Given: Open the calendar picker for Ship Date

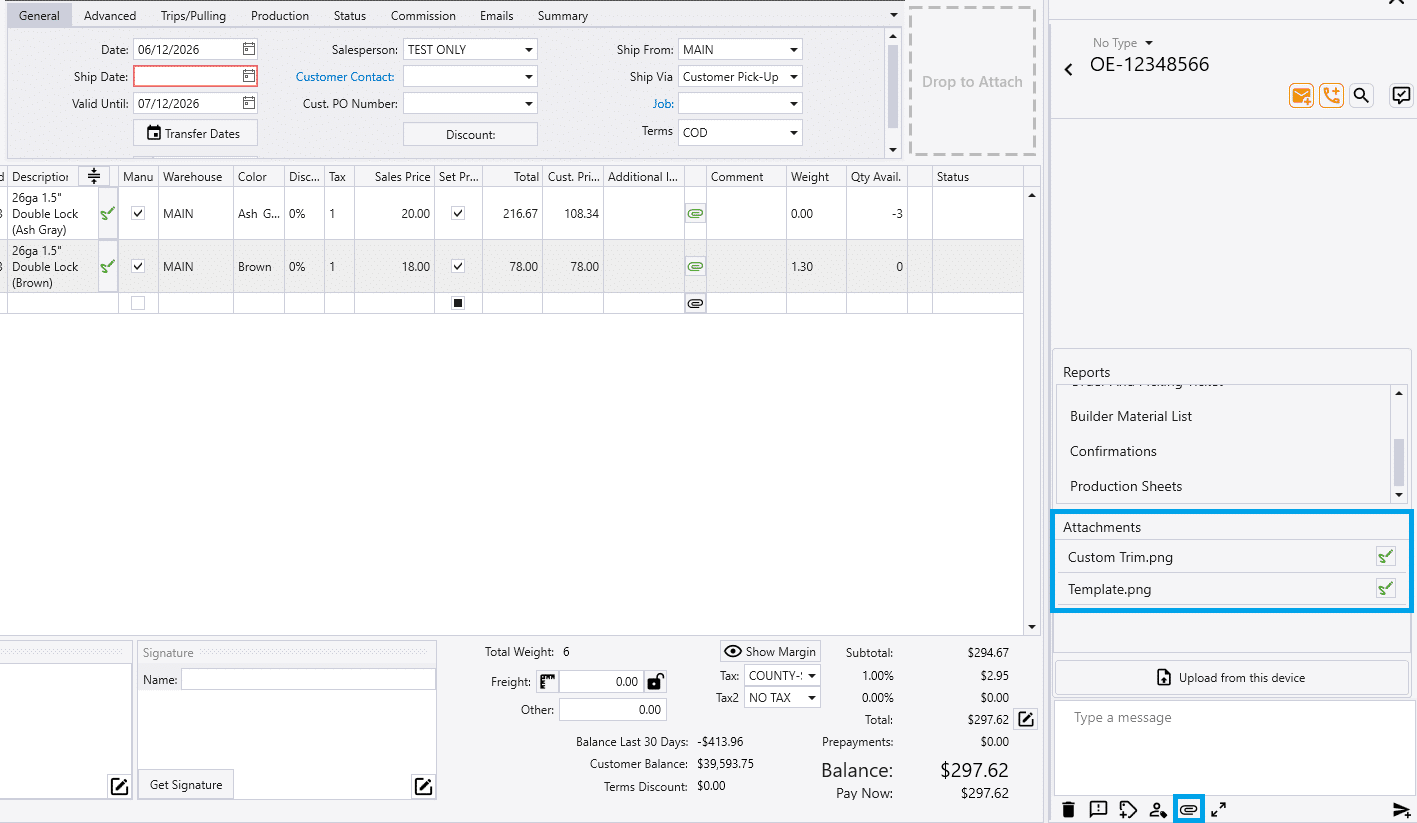Looking at the screenshot, I should (x=249, y=76).
